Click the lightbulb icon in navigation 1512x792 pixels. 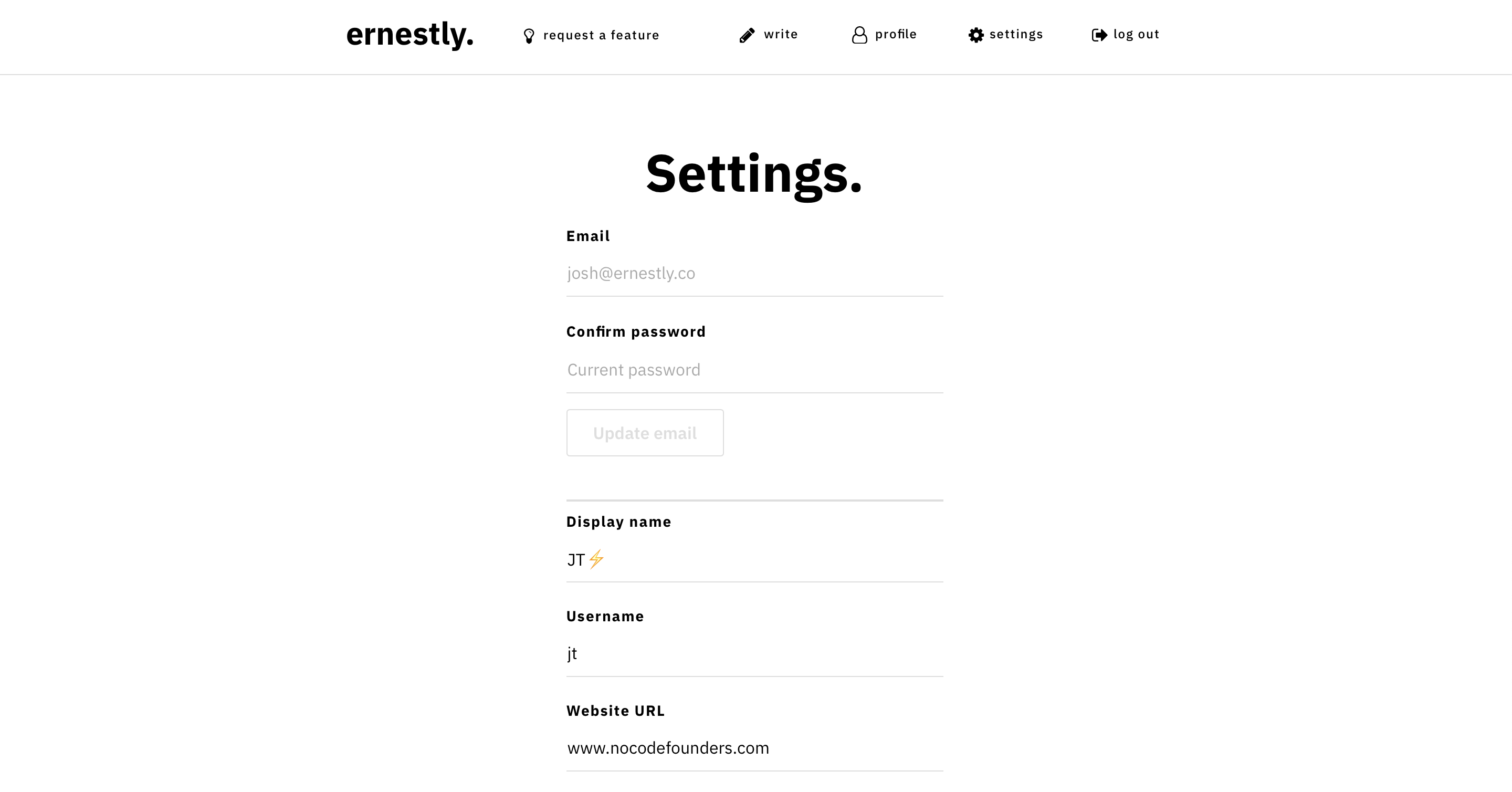click(x=529, y=36)
